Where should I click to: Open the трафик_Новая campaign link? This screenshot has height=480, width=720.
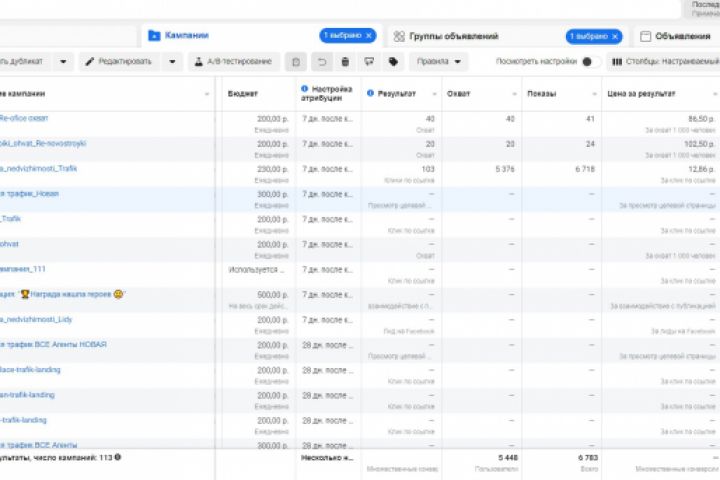(x=29, y=194)
